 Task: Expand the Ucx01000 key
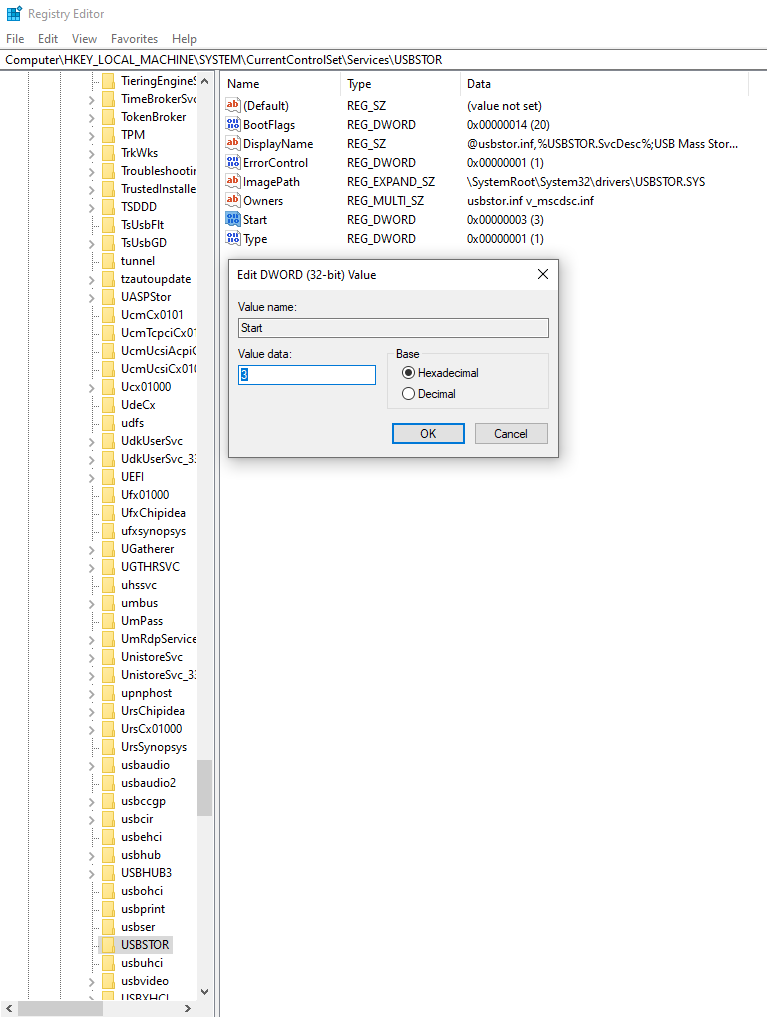tap(91, 388)
